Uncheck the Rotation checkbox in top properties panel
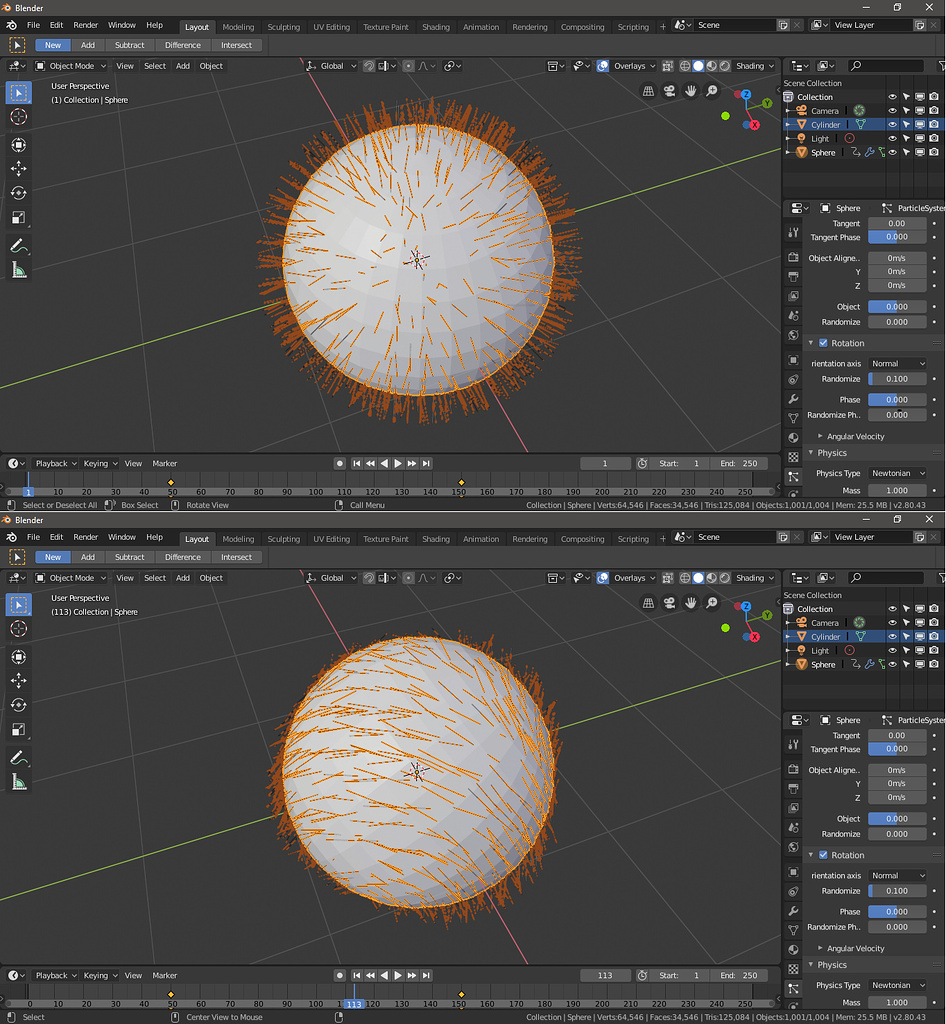This screenshot has width=946, height=1024. click(823, 343)
